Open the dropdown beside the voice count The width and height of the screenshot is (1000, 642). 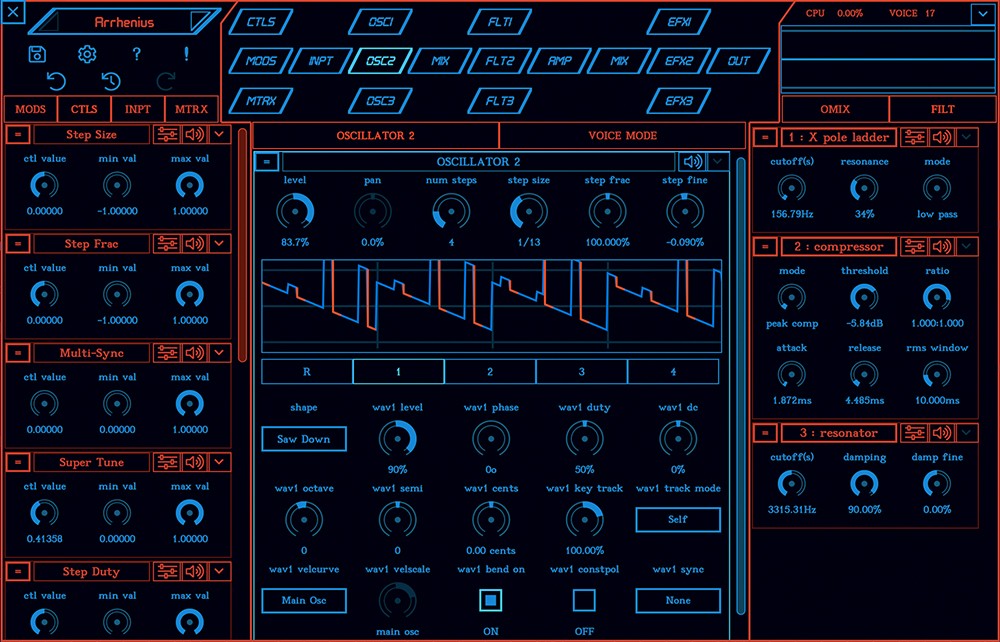pyautogui.click(x=981, y=13)
